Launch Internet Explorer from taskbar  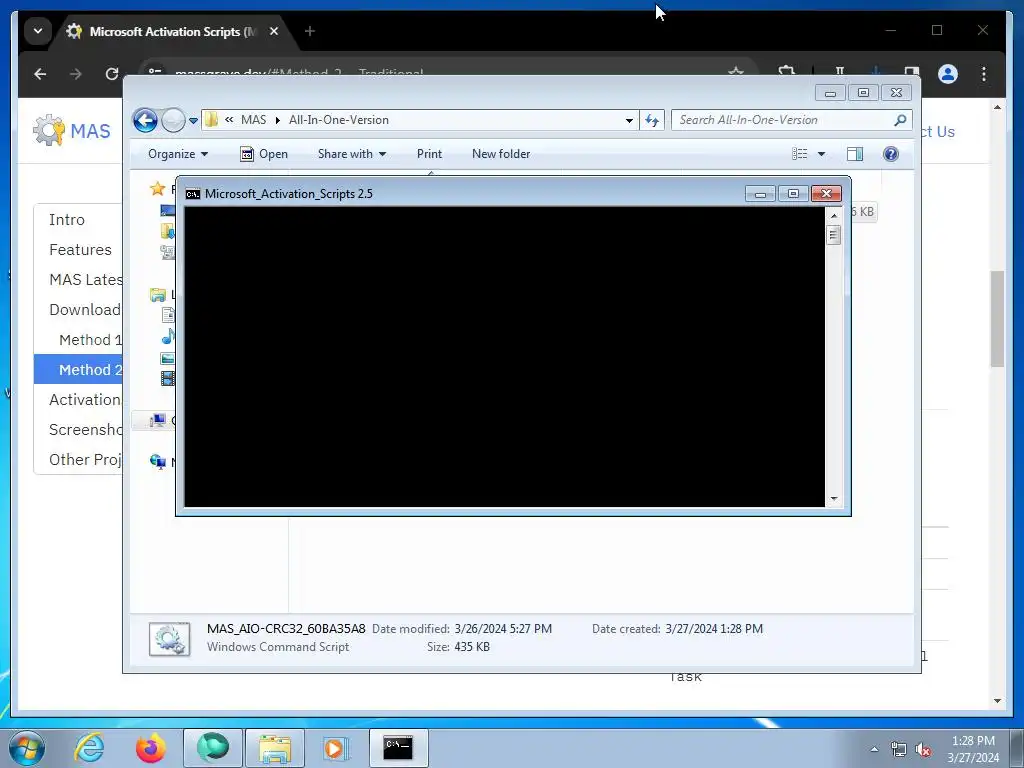(89, 748)
